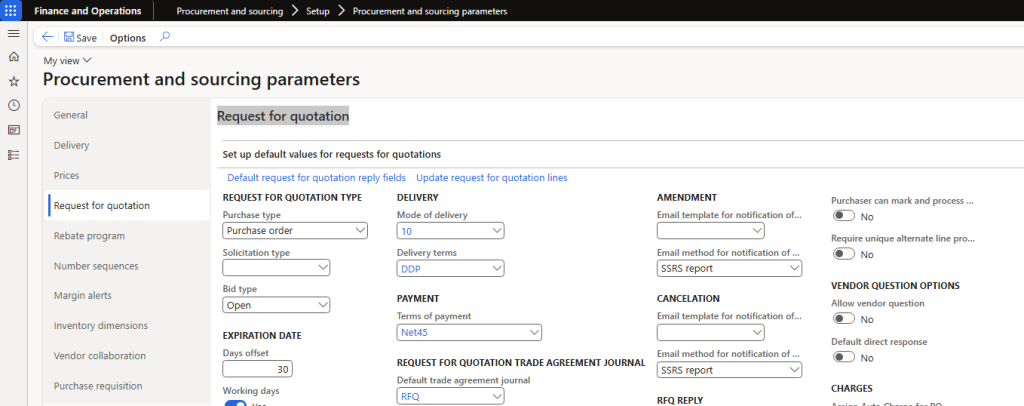Open the Delivery terms dropdown
Image resolution: width=1024 pixels, height=406 pixels.
tap(450, 268)
